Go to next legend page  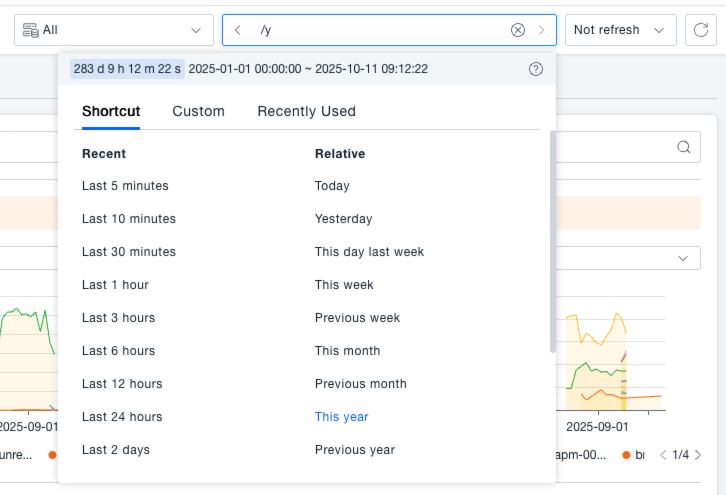pos(698,455)
